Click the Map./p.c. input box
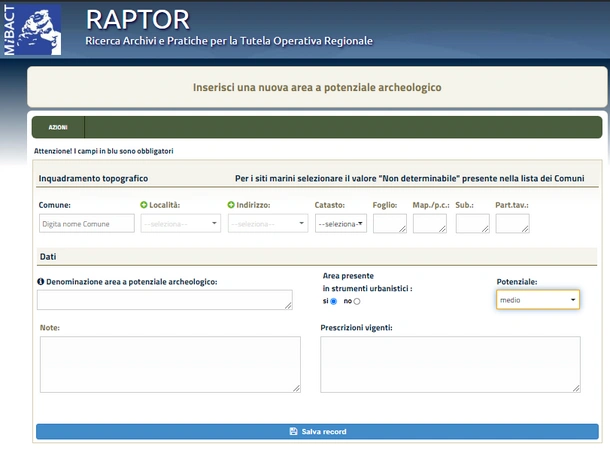The width and height of the screenshot is (610, 450). (429, 224)
